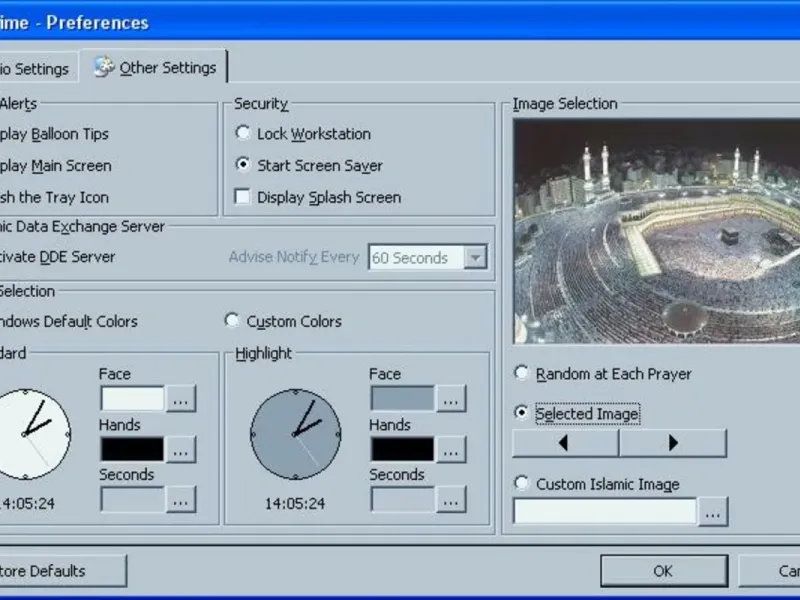Select the Lock Workstation radio button
The height and width of the screenshot is (600, 800).
coord(242,133)
